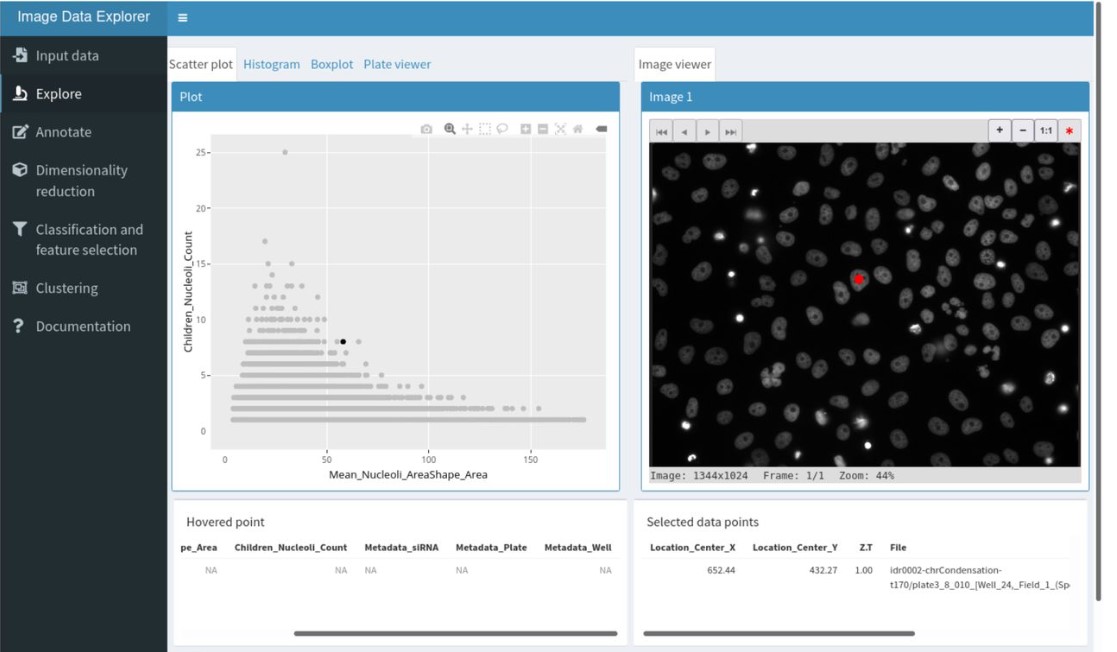1117x652 pixels.
Task: Autoscale the scatter plot axes
Action: 560,129
